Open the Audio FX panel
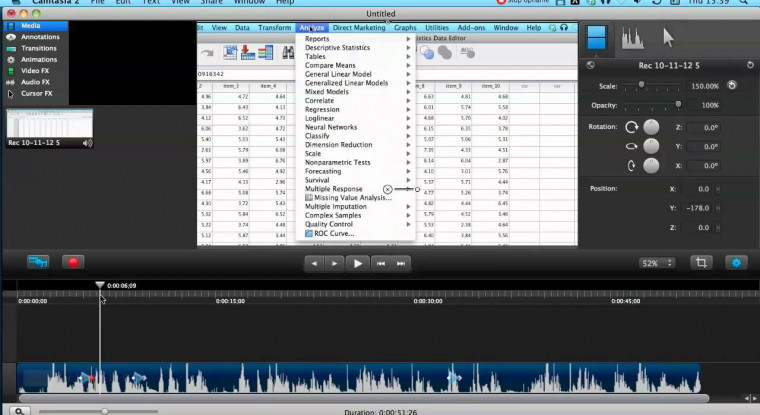 click(35, 82)
